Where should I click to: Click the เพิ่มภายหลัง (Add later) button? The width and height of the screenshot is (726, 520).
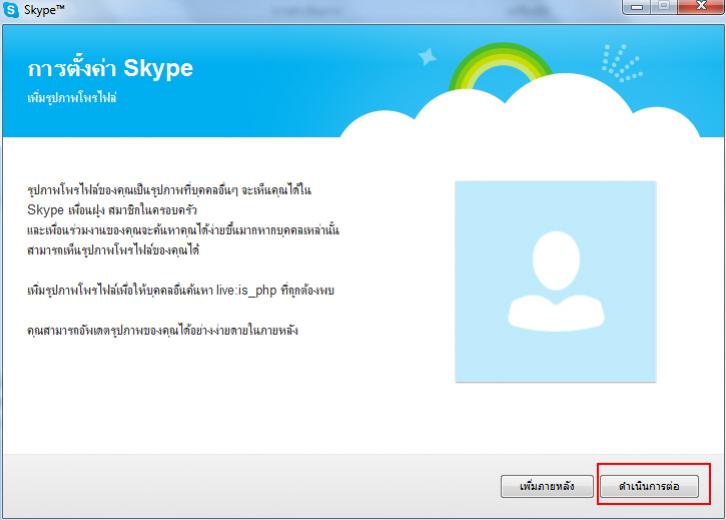pyautogui.click(x=547, y=486)
